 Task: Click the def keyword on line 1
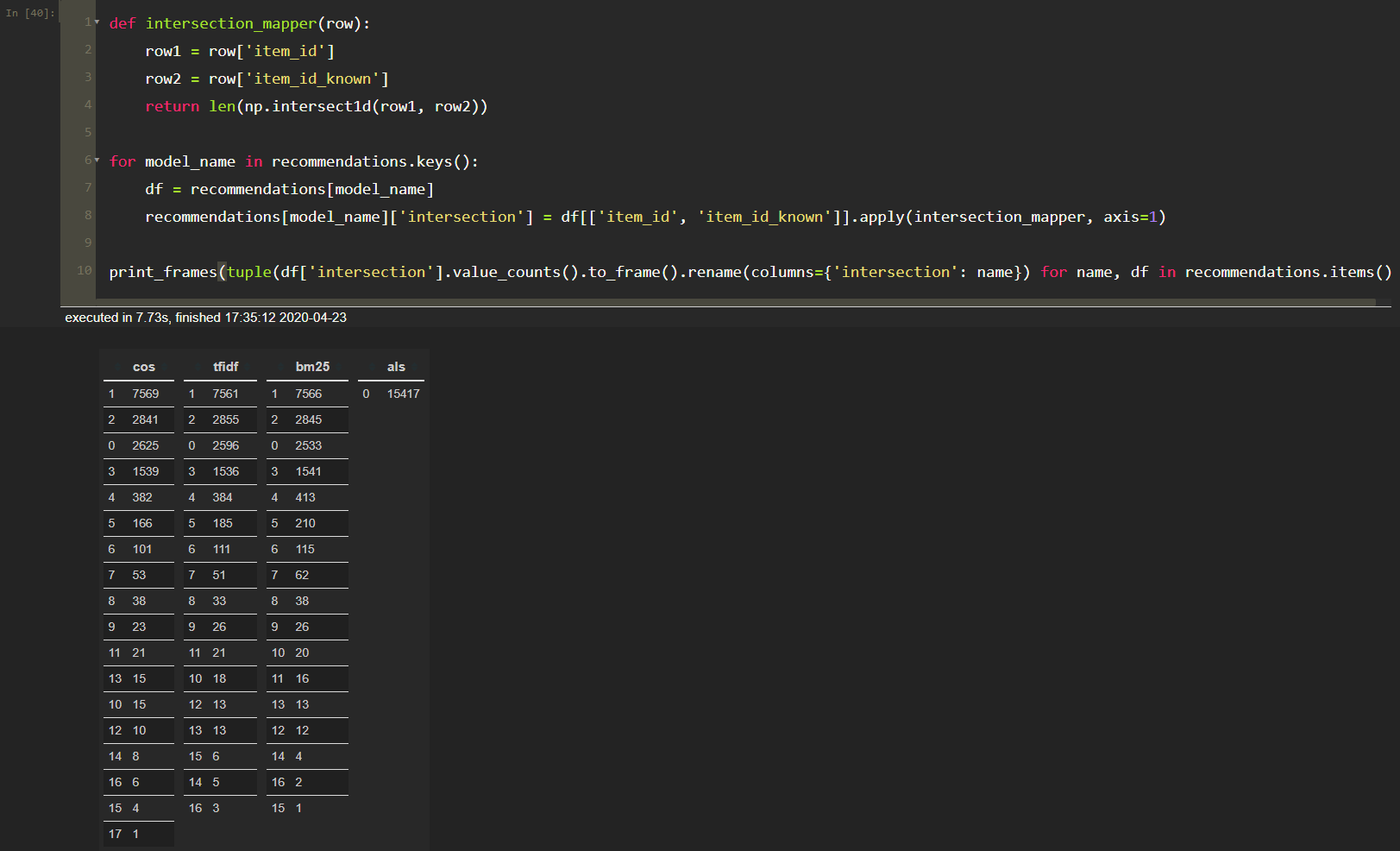pos(122,23)
